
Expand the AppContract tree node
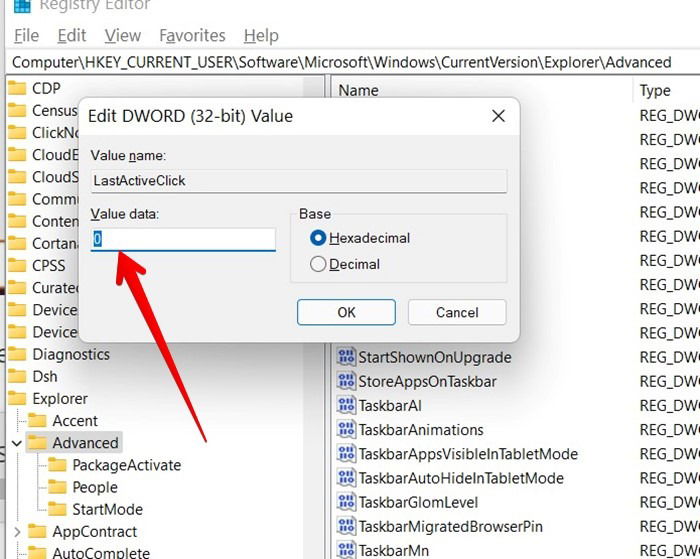tap(17, 532)
